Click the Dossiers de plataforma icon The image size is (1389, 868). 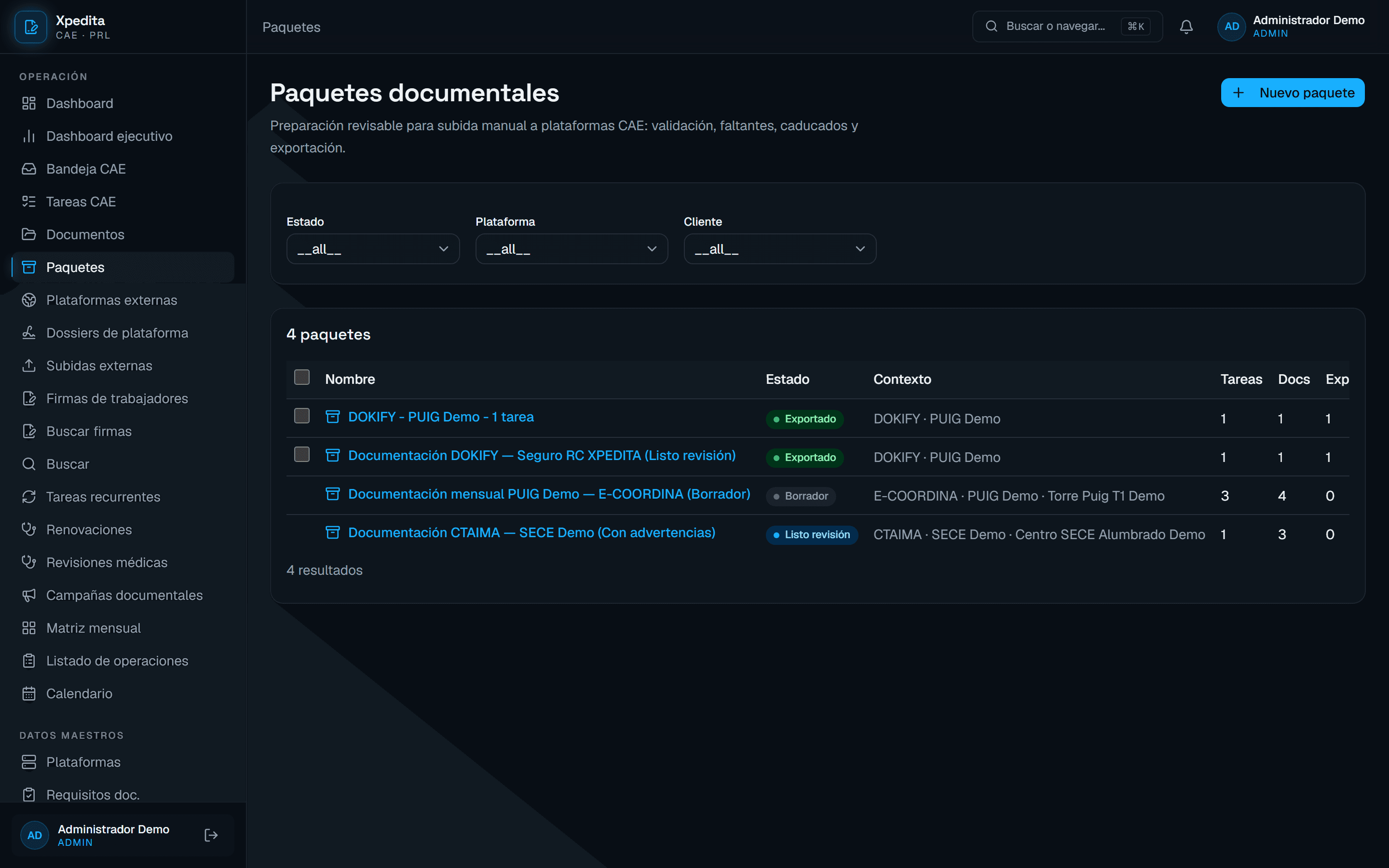[29, 332]
